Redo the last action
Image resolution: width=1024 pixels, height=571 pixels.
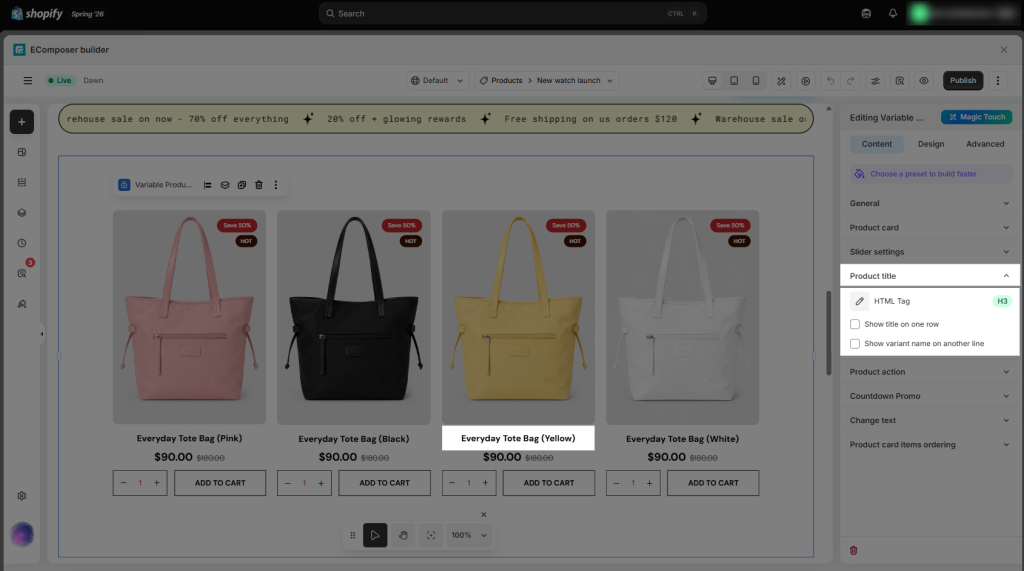[x=850, y=80]
